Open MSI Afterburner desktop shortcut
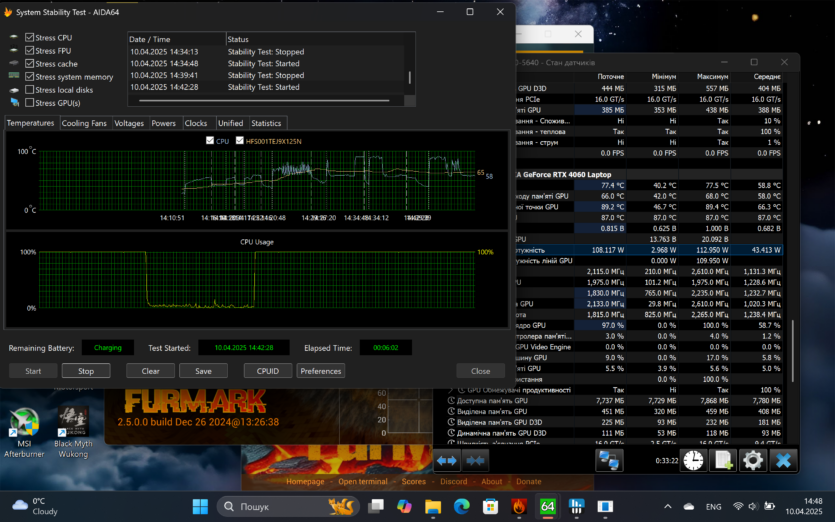 pyautogui.click(x=24, y=433)
